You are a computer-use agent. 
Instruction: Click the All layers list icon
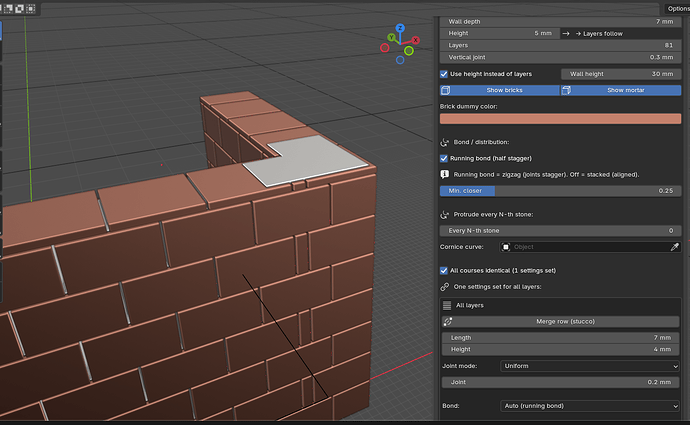pyautogui.click(x=447, y=305)
